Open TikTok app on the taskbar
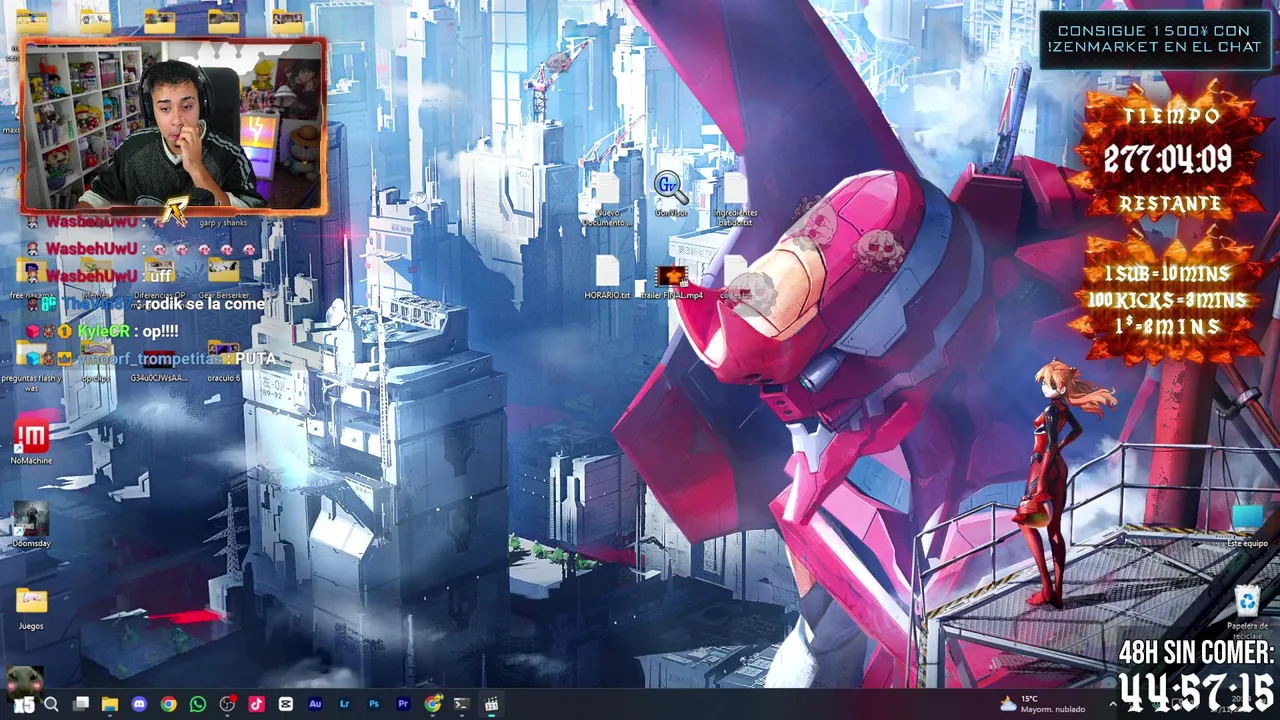Screen dimensions: 1280x720 [256, 704]
